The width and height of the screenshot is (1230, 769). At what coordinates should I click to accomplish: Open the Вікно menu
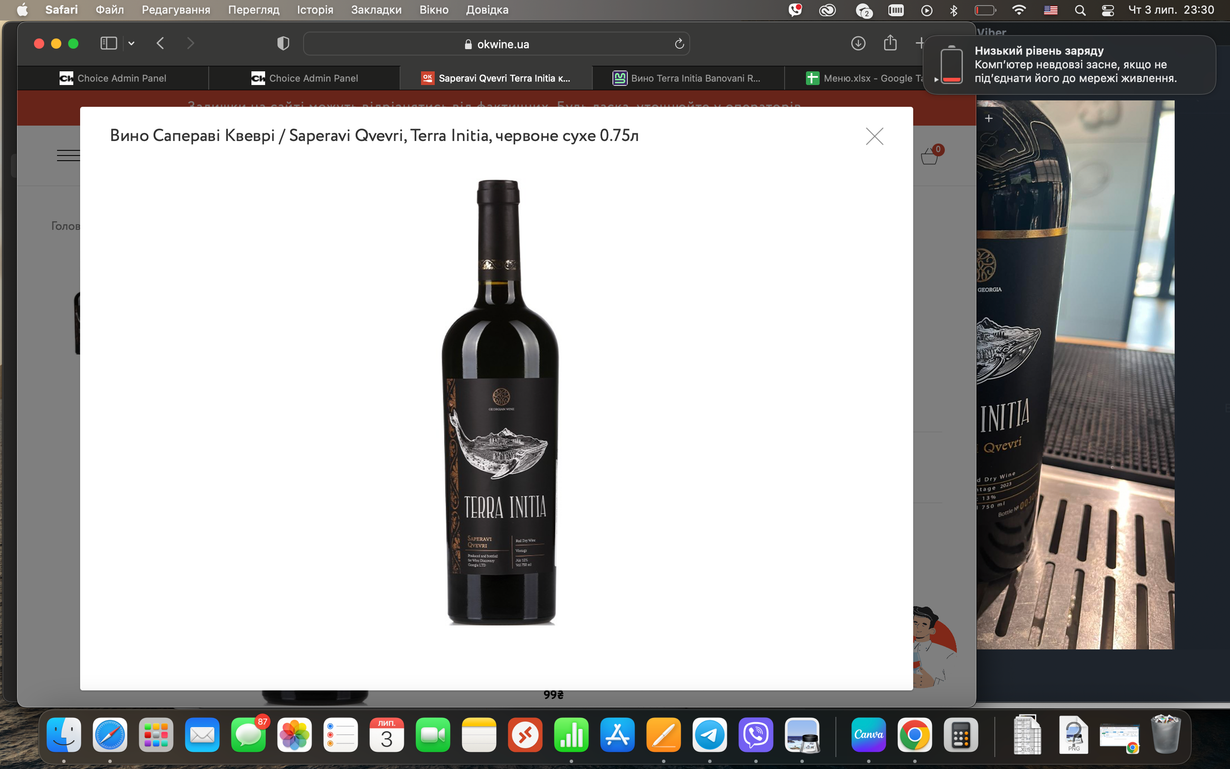[x=434, y=10]
